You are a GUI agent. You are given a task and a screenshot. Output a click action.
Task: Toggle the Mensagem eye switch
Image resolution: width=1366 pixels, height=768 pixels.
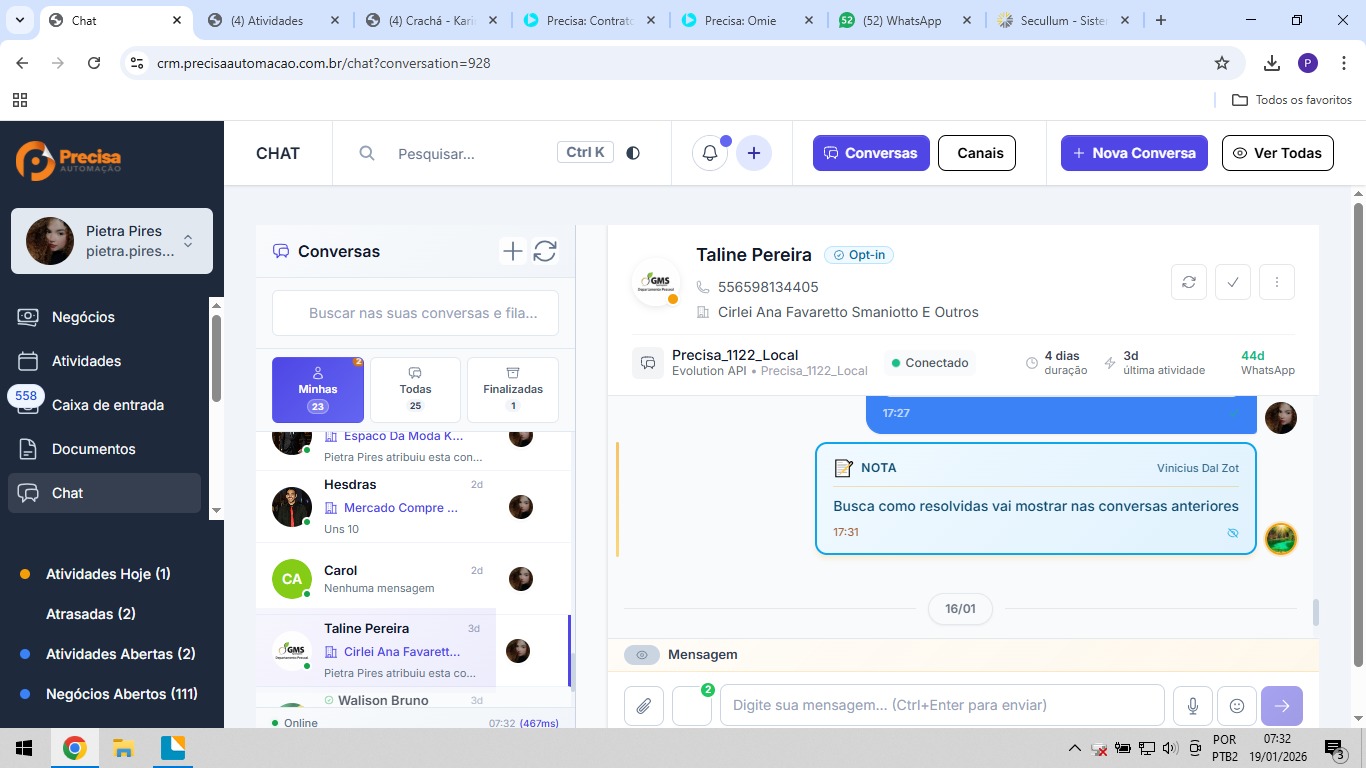[642, 655]
